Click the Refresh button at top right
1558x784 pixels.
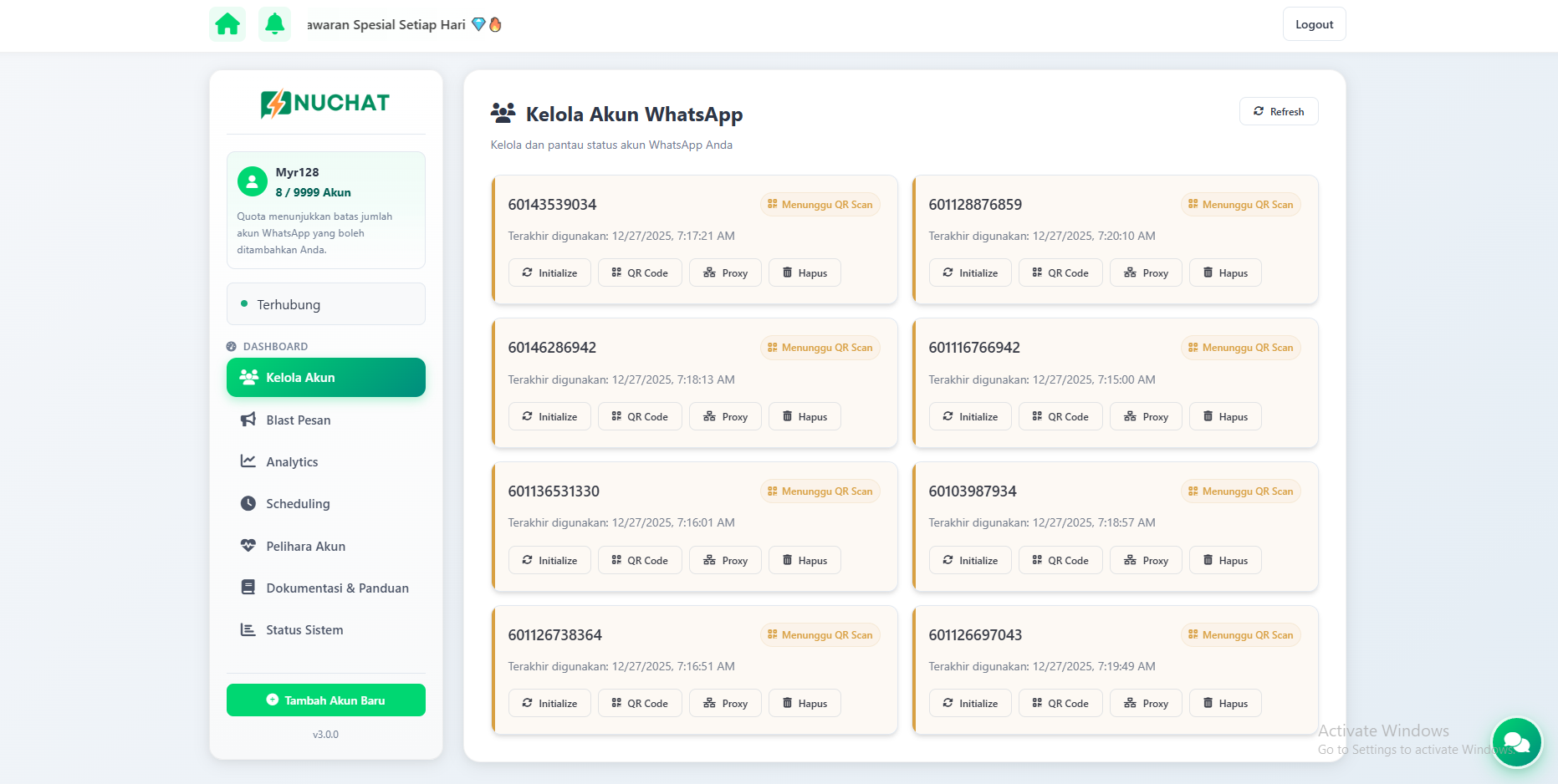pyautogui.click(x=1279, y=111)
